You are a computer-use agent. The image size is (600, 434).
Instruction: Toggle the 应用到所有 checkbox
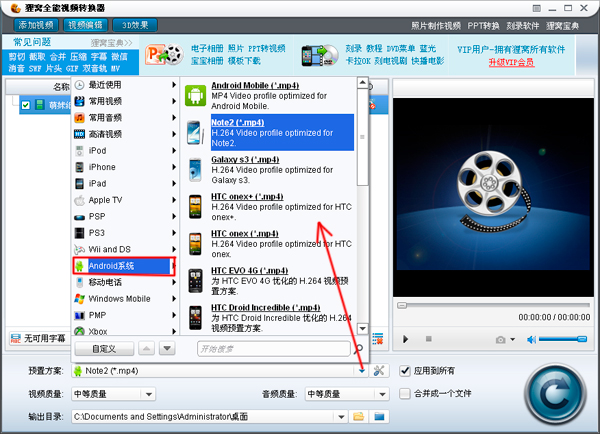404,370
